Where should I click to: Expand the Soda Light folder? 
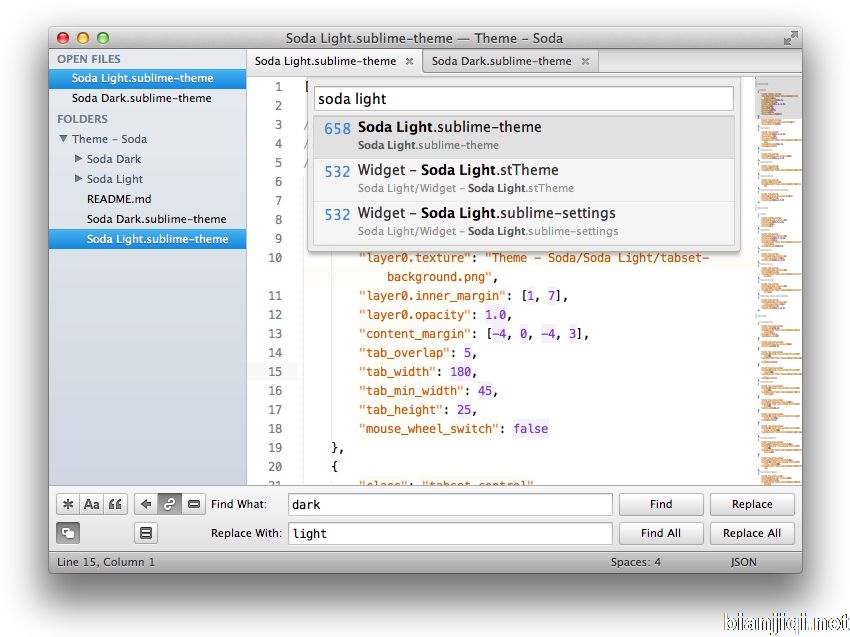pyautogui.click(x=79, y=178)
